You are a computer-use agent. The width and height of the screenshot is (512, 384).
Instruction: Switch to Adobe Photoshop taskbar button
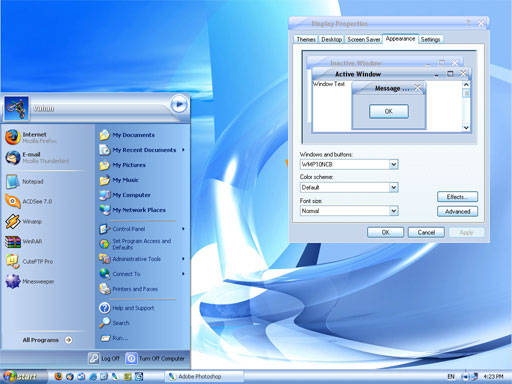click(x=204, y=376)
